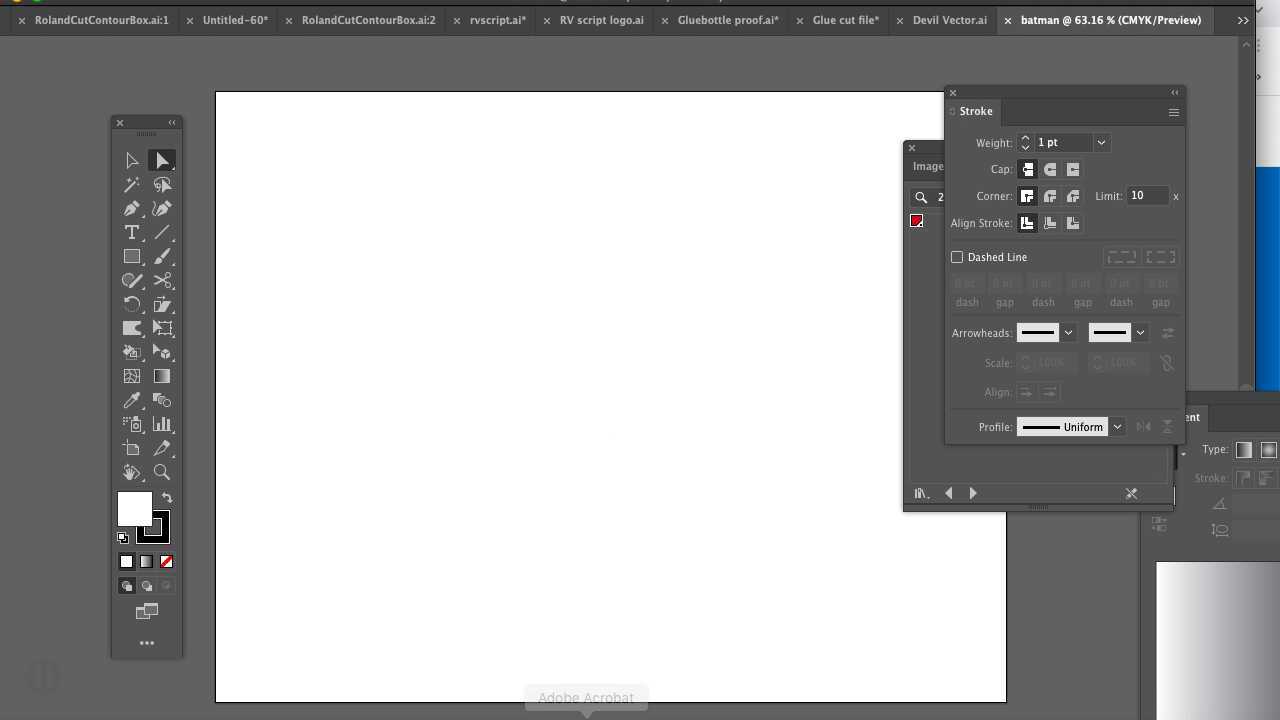Pick the Zoom tool at the toolbar bottom

[x=161, y=472]
